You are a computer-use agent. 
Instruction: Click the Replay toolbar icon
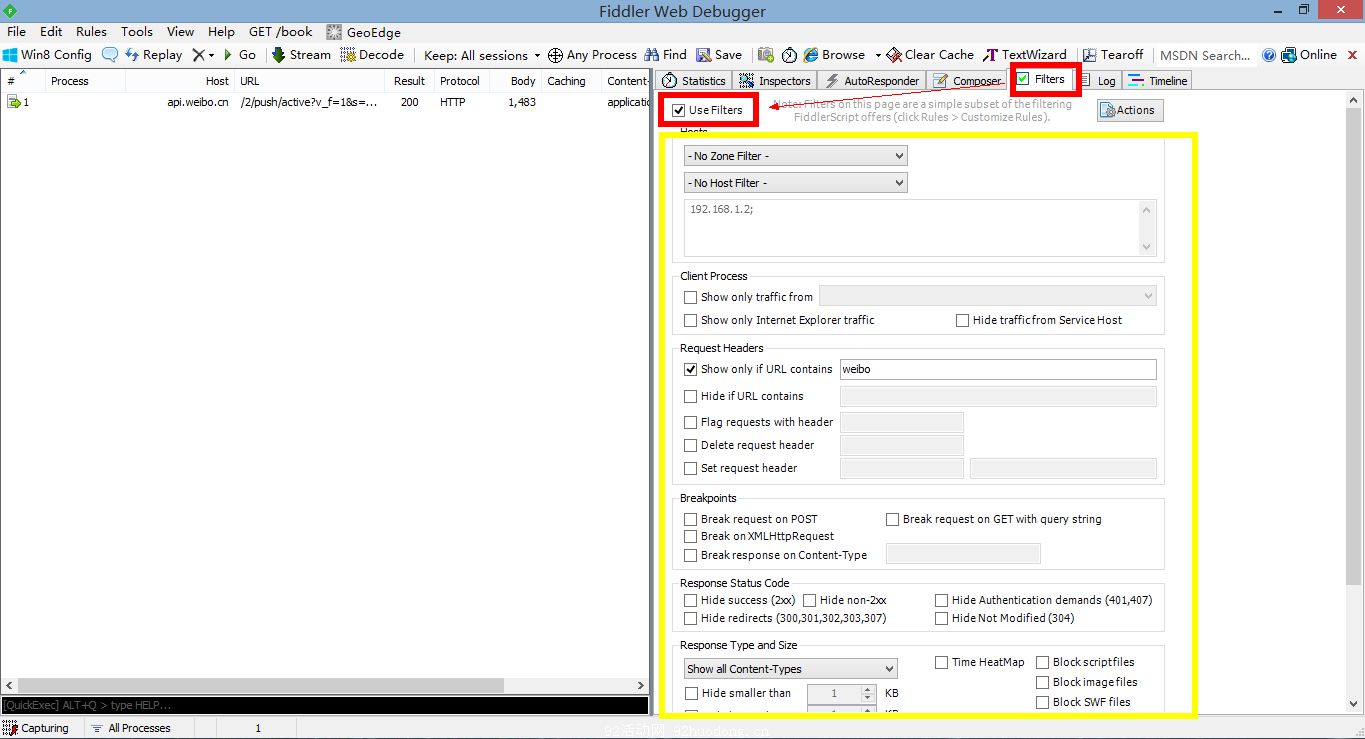coord(132,55)
